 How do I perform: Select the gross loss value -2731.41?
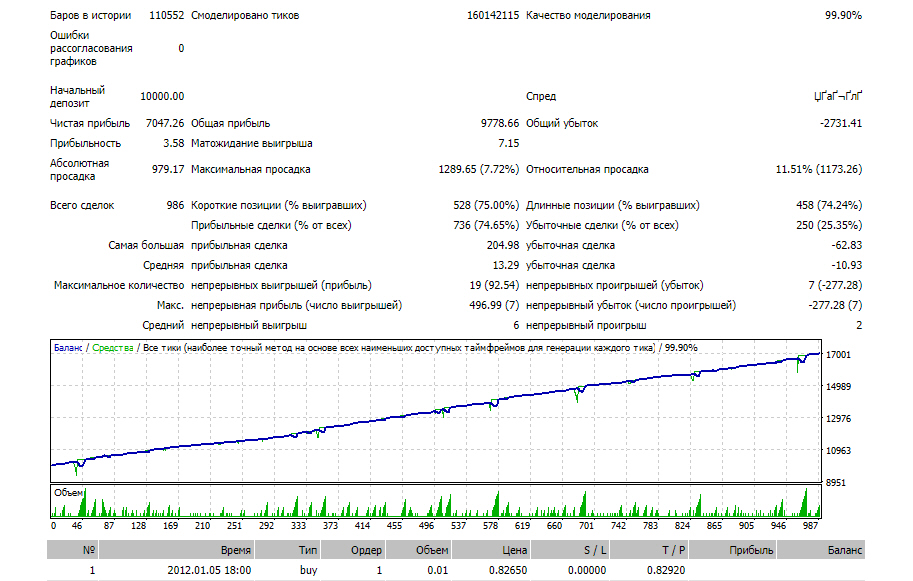point(841,123)
